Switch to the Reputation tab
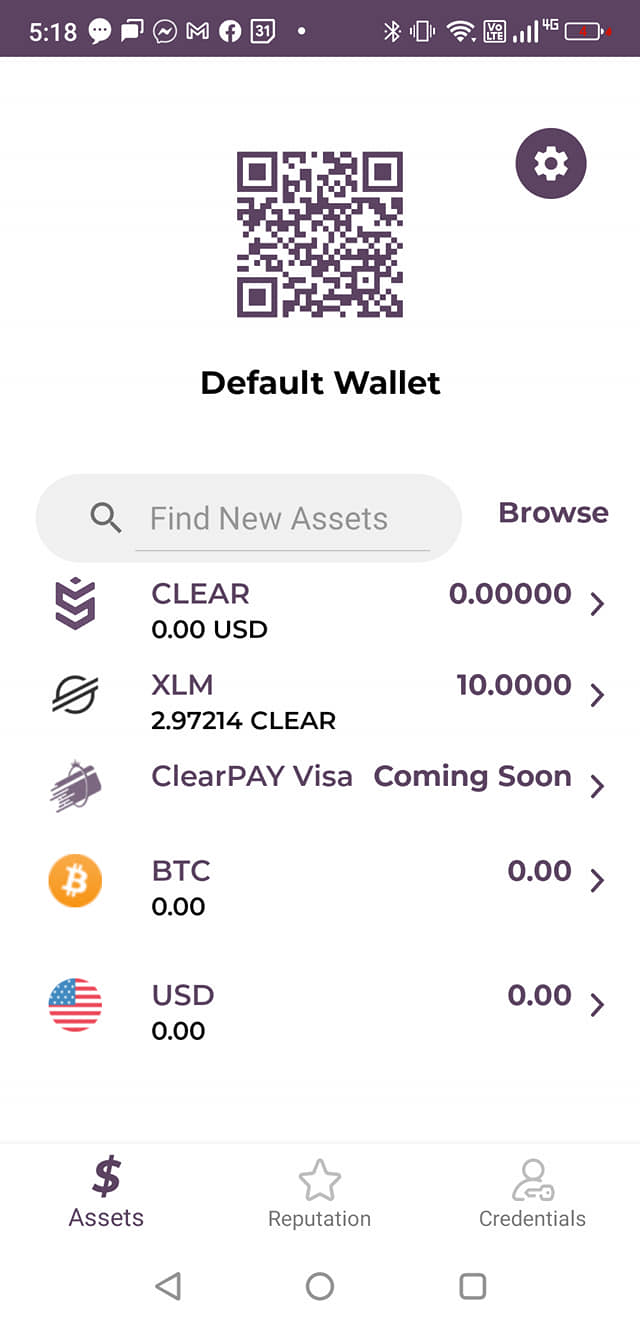 point(319,1194)
